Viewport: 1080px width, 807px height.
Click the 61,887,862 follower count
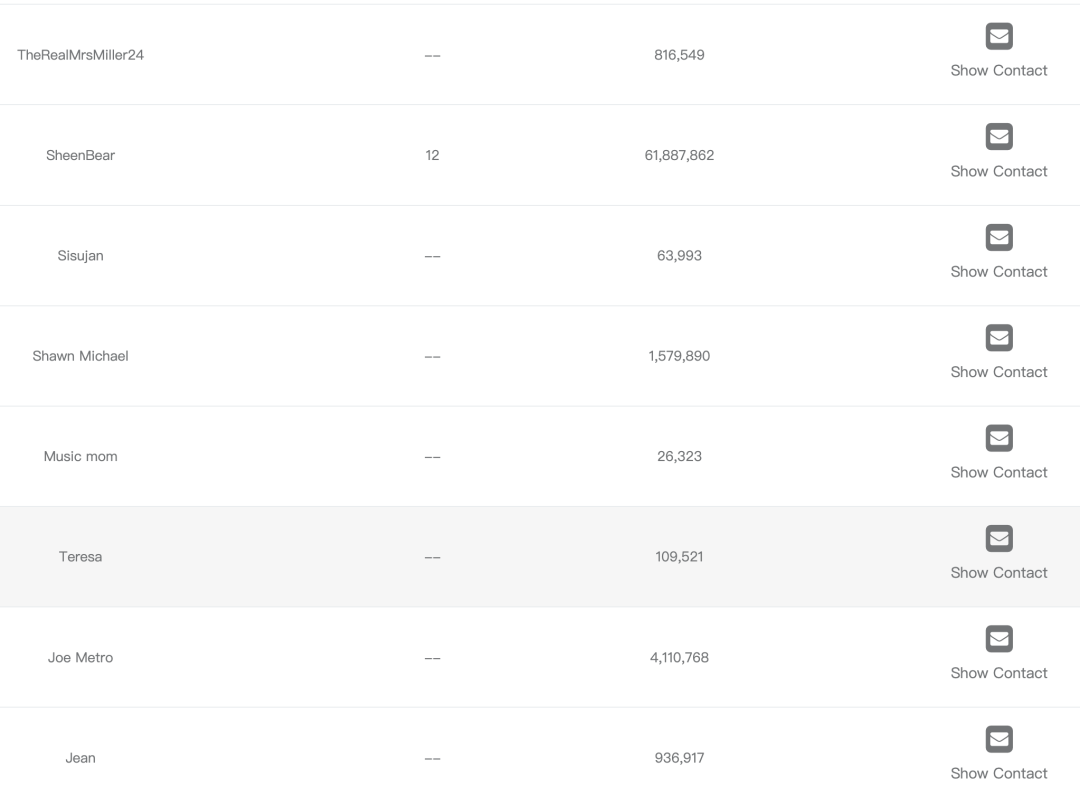[x=679, y=155]
